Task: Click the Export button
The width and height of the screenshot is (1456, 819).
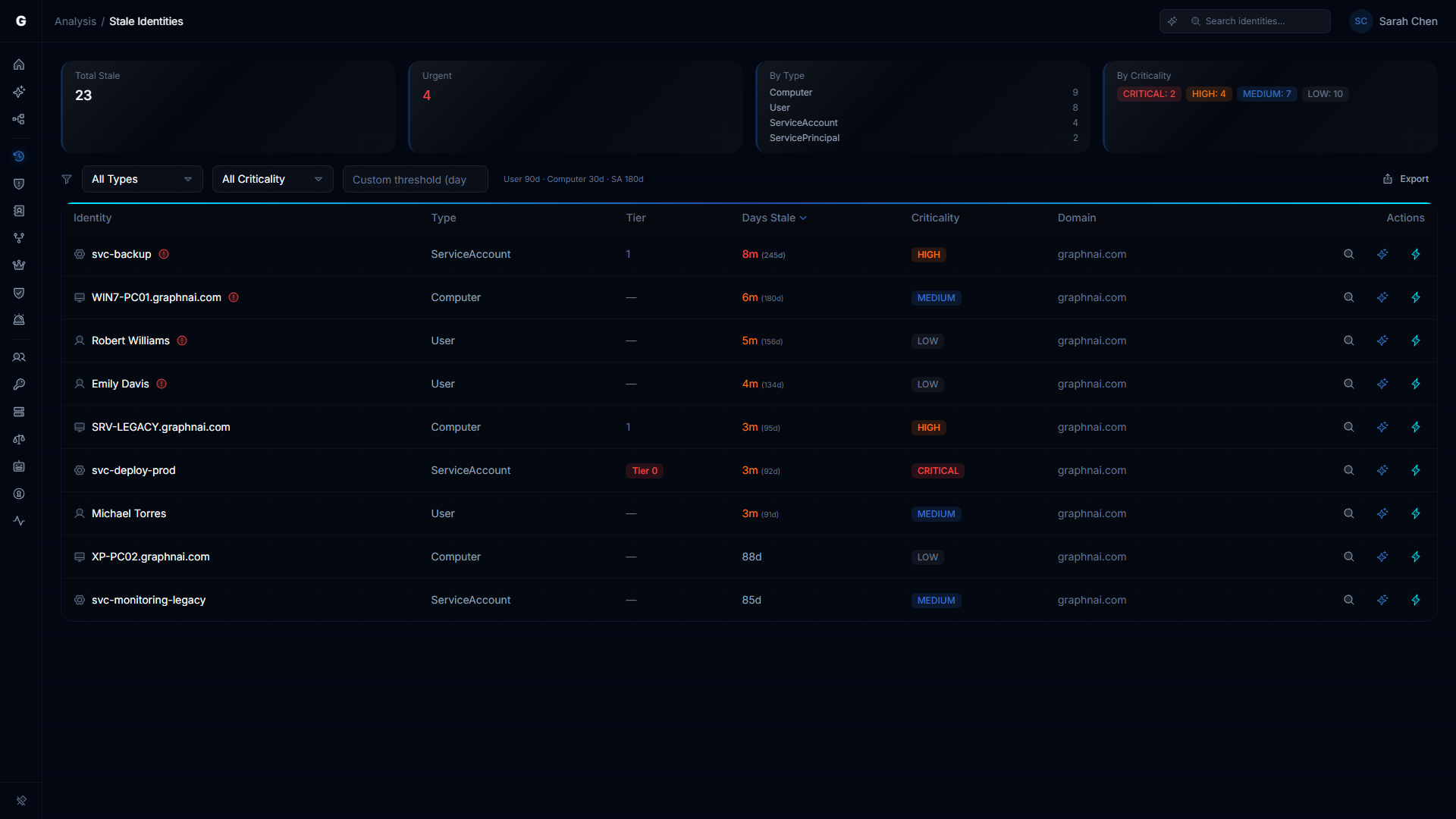Action: coord(1406,179)
